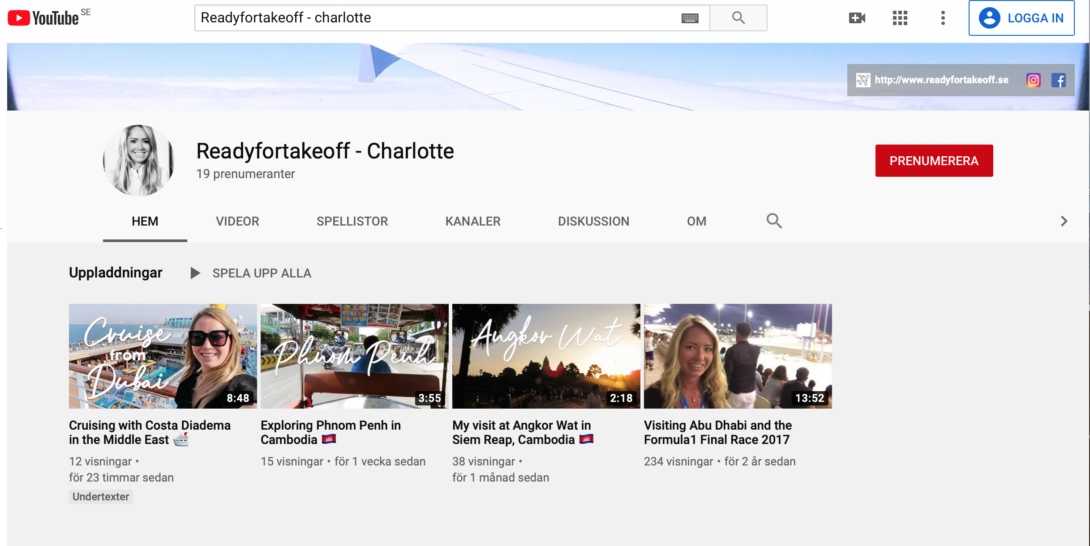
Task: Click the channel name Readyfortakeoff - Charlotte
Action: click(325, 151)
